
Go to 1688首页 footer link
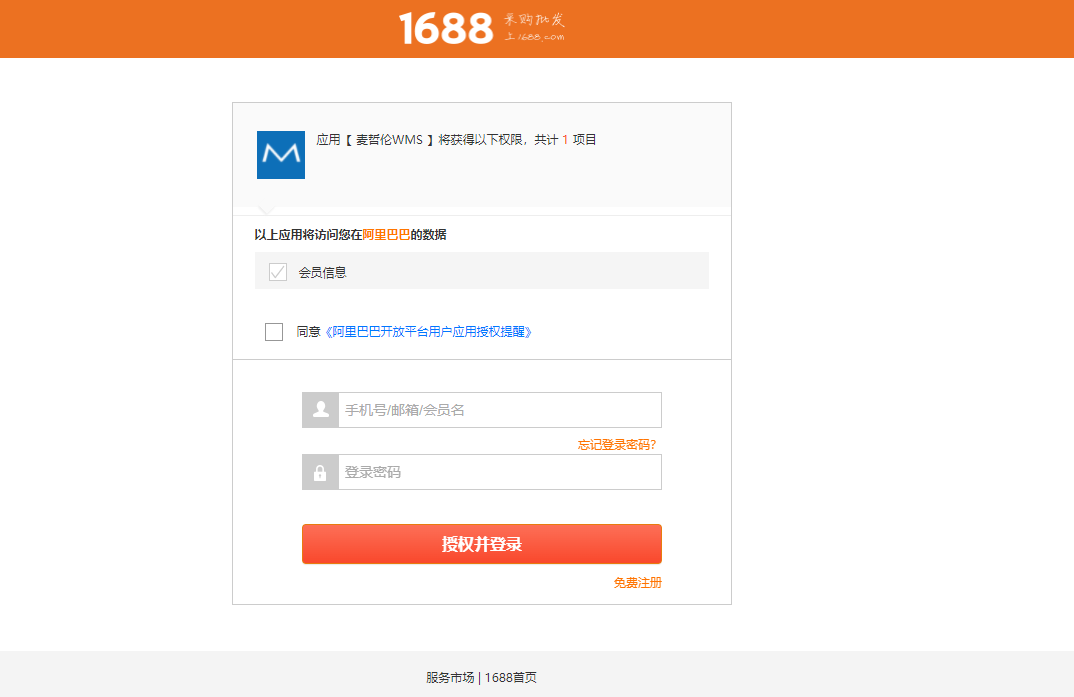(511, 678)
